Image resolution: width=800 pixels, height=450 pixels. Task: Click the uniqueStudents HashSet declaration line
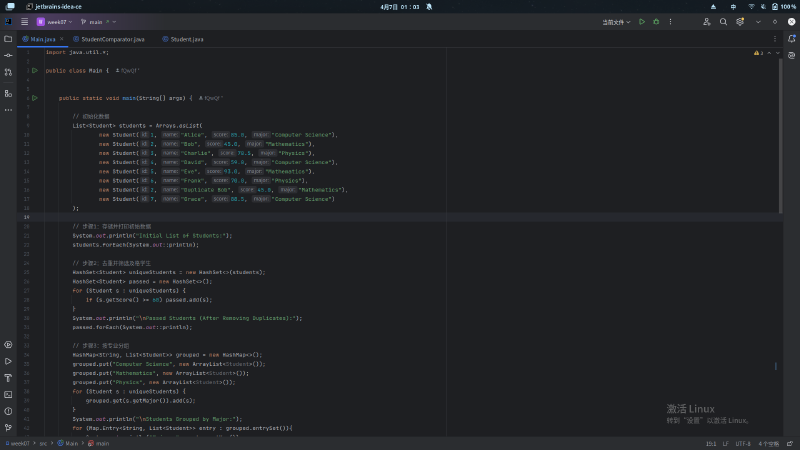coord(169,272)
